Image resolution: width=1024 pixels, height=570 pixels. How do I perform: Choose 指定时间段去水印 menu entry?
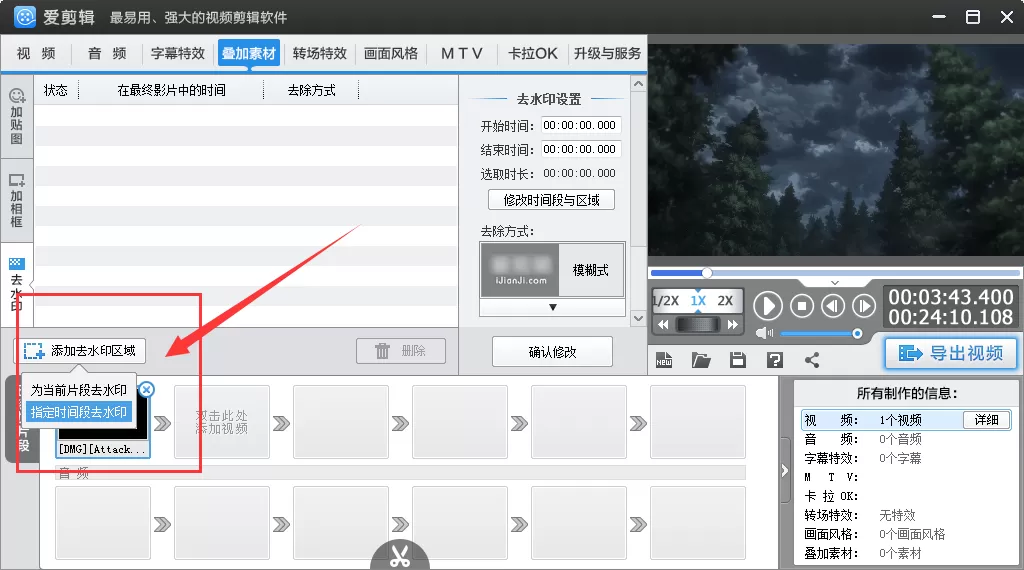coord(78,412)
